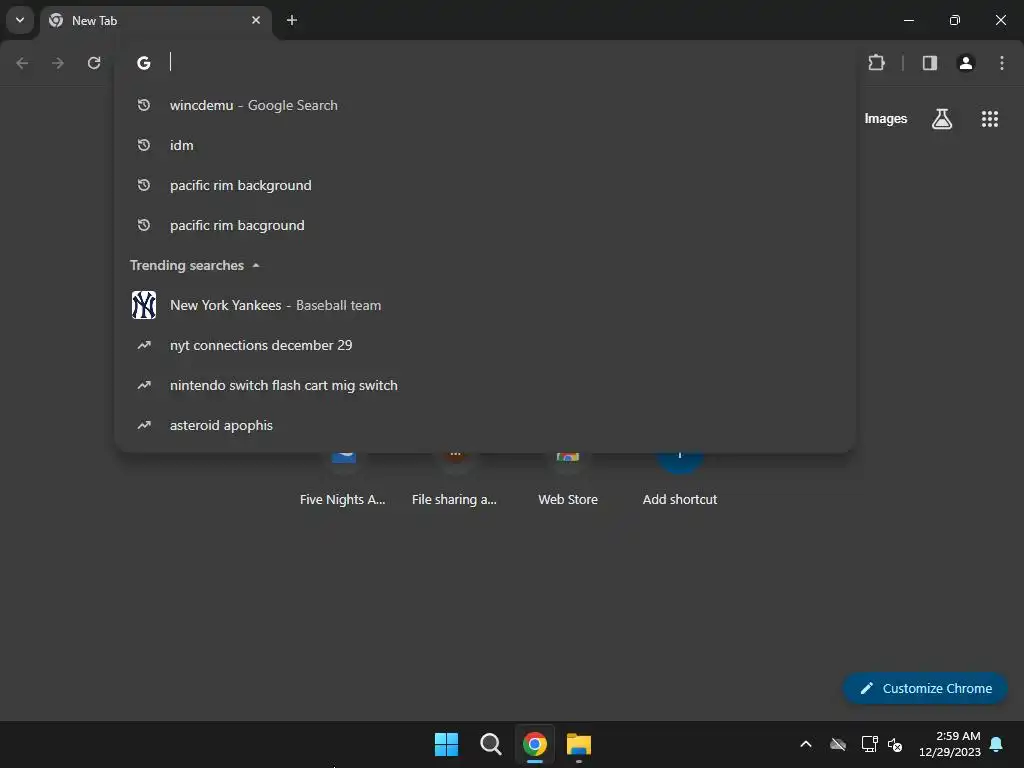Click the Google G icon in omnibox
The image size is (1024, 768).
click(144, 63)
